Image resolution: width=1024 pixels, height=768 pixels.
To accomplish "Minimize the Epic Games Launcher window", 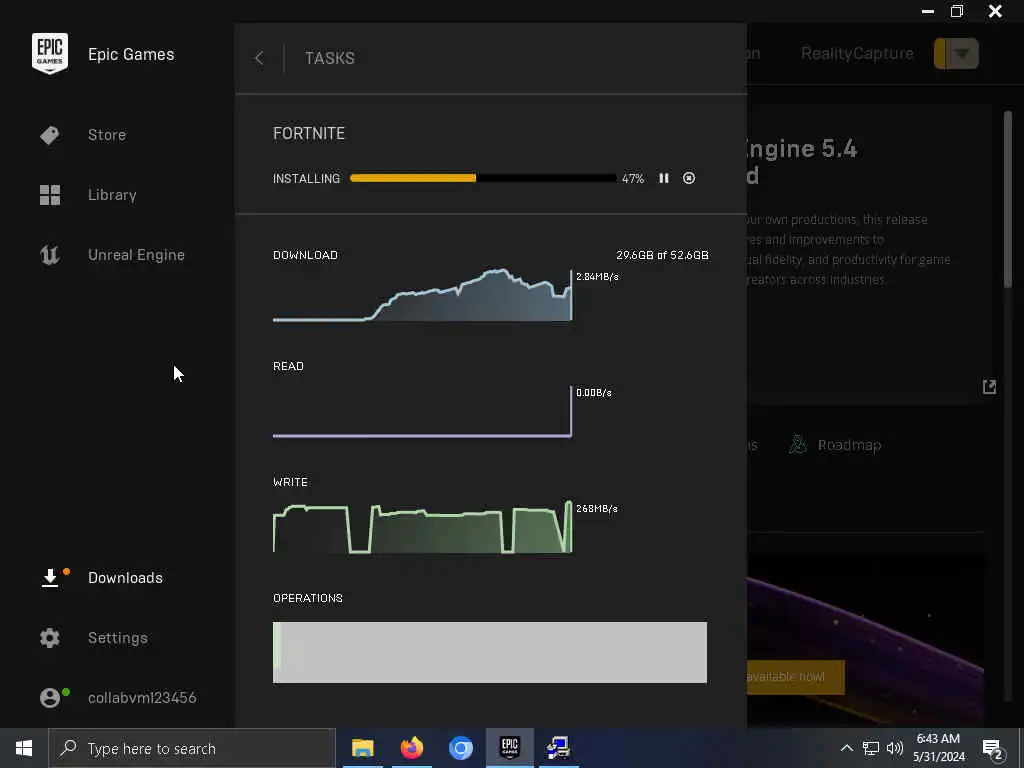I will coord(927,12).
